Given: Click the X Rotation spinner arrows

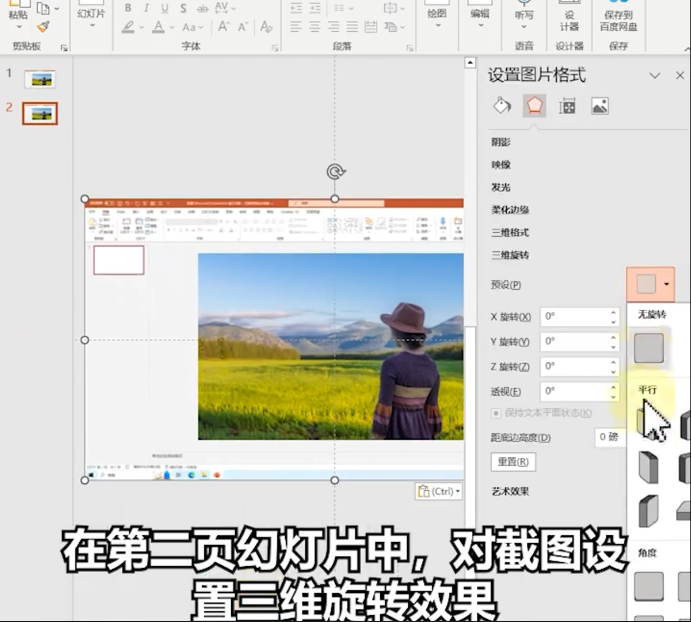Looking at the screenshot, I should 613,317.
